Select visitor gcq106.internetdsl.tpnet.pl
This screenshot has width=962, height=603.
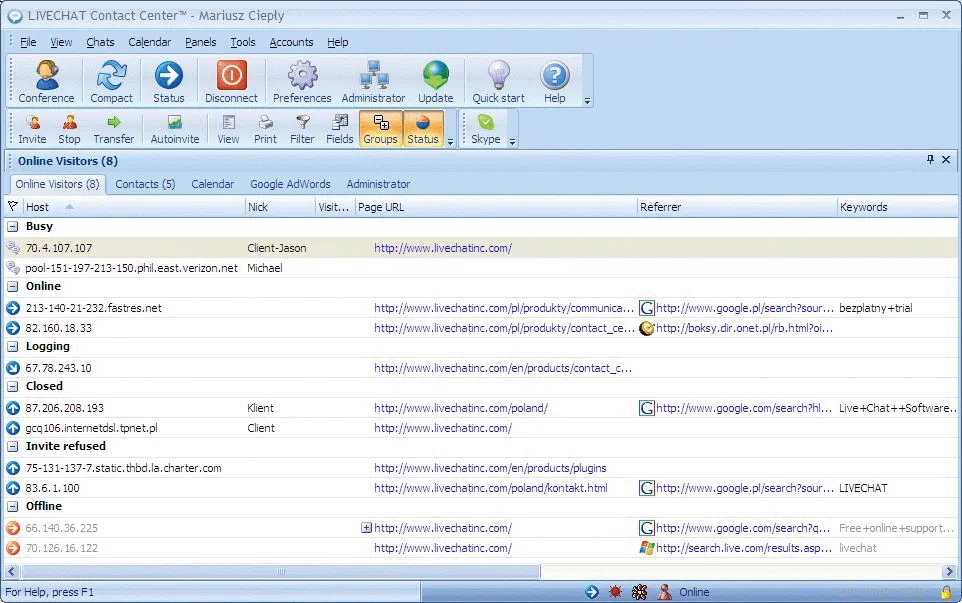(x=481, y=428)
